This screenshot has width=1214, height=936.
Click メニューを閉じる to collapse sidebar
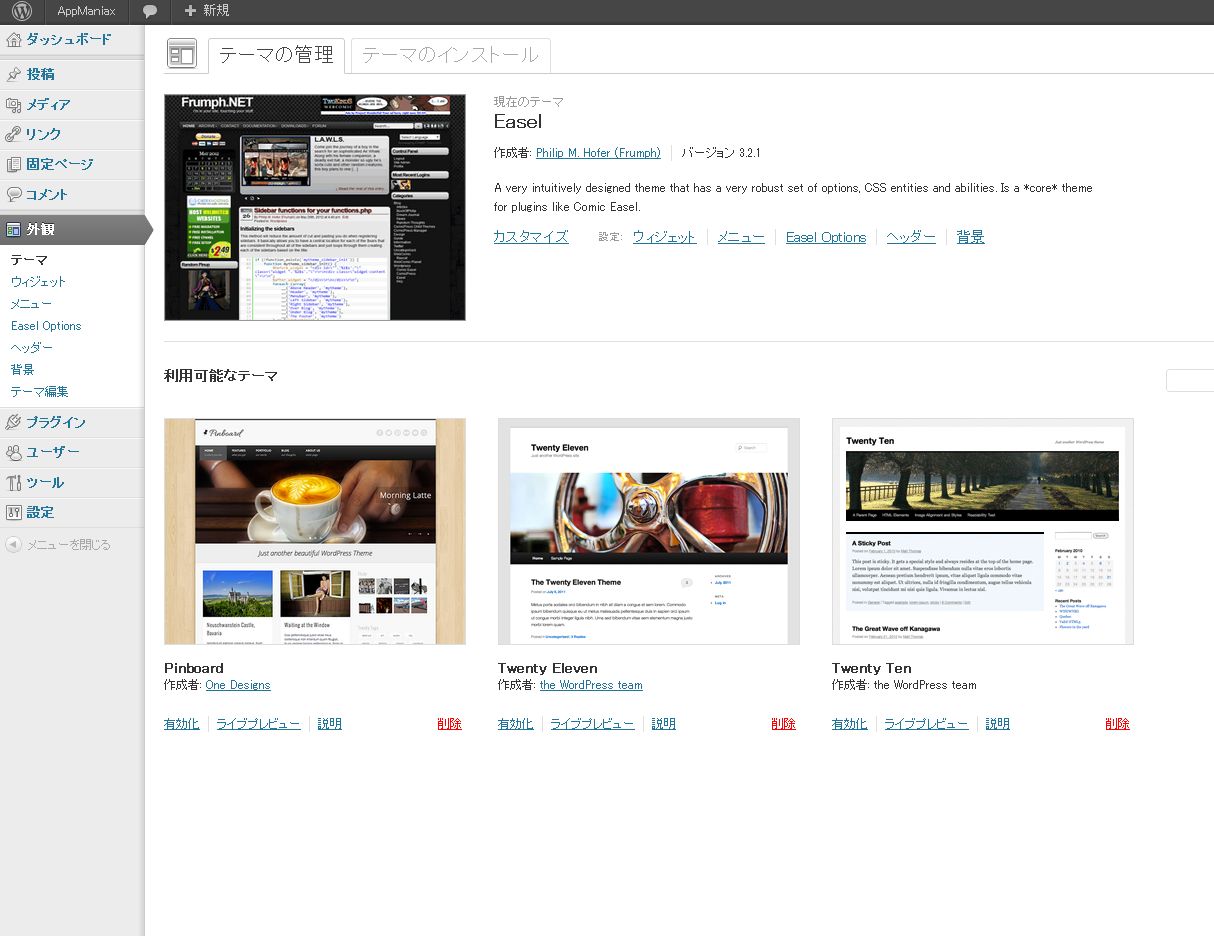point(68,545)
